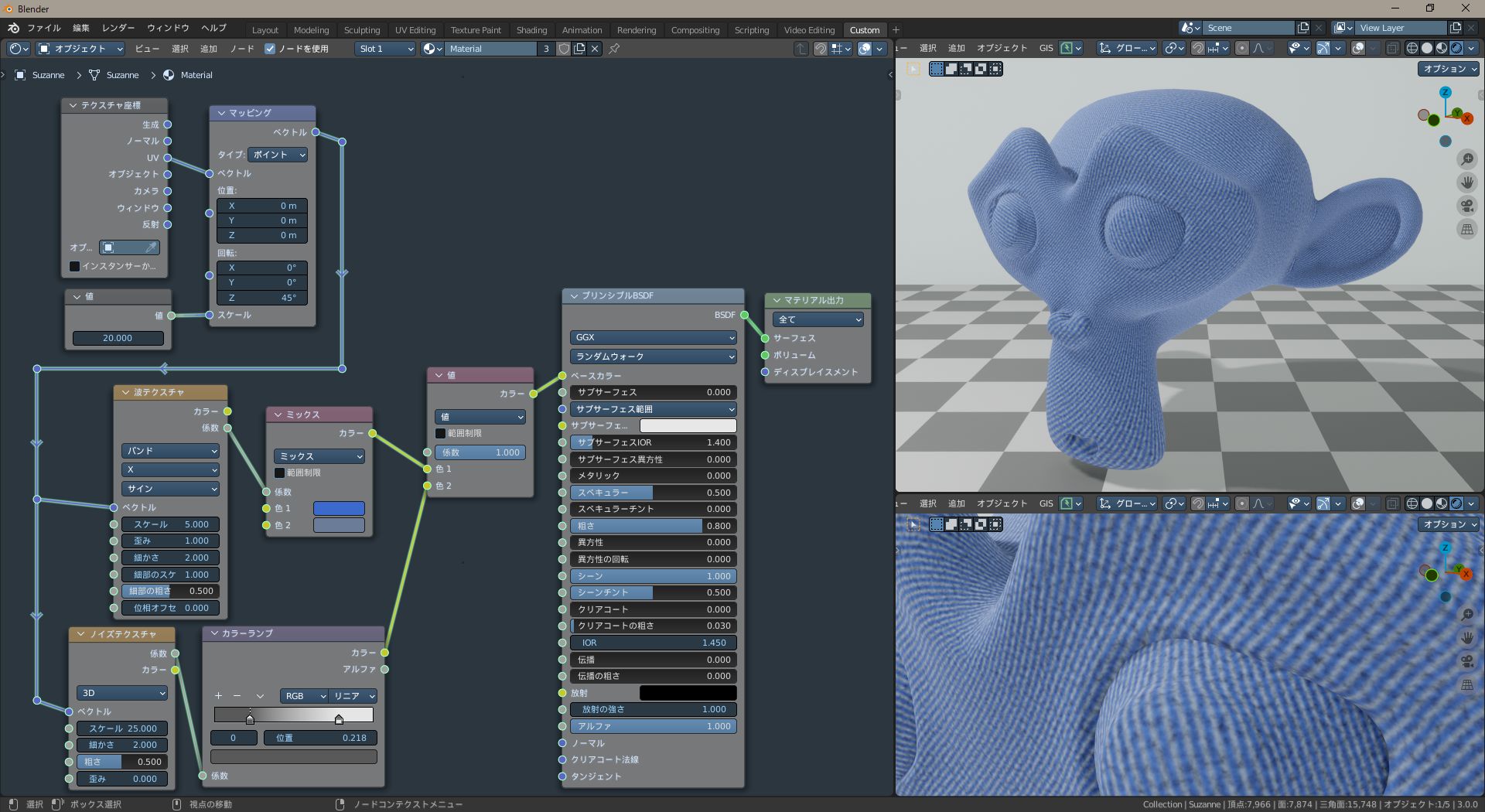Click the pan hand icon in upper viewport
1485x812 pixels.
click(x=1466, y=183)
